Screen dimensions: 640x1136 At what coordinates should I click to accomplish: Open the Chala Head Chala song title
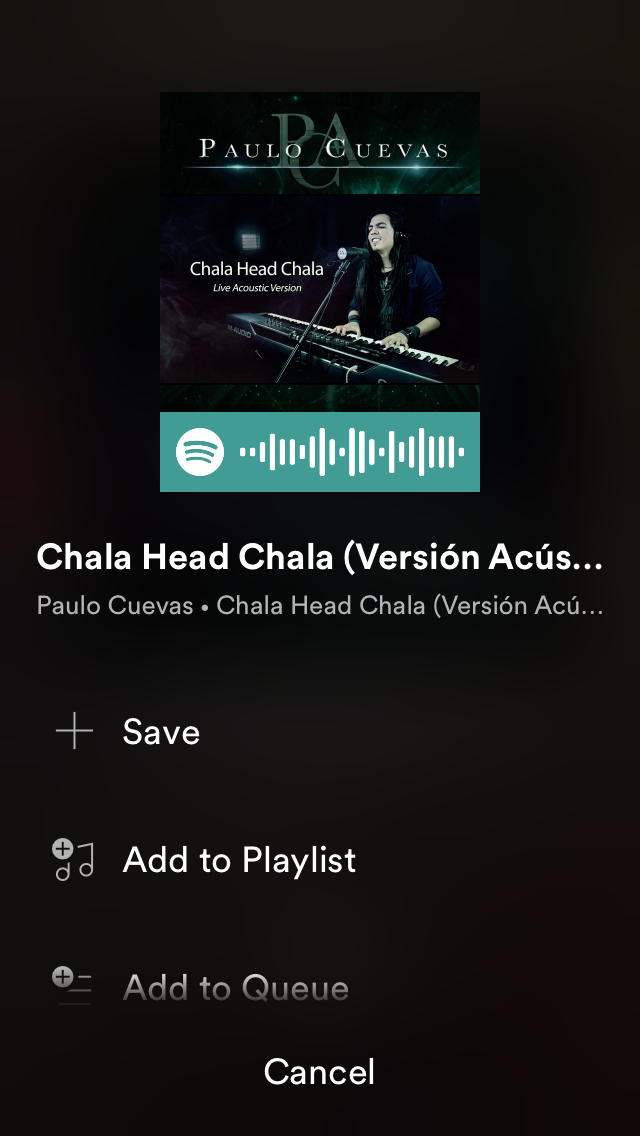coord(320,556)
